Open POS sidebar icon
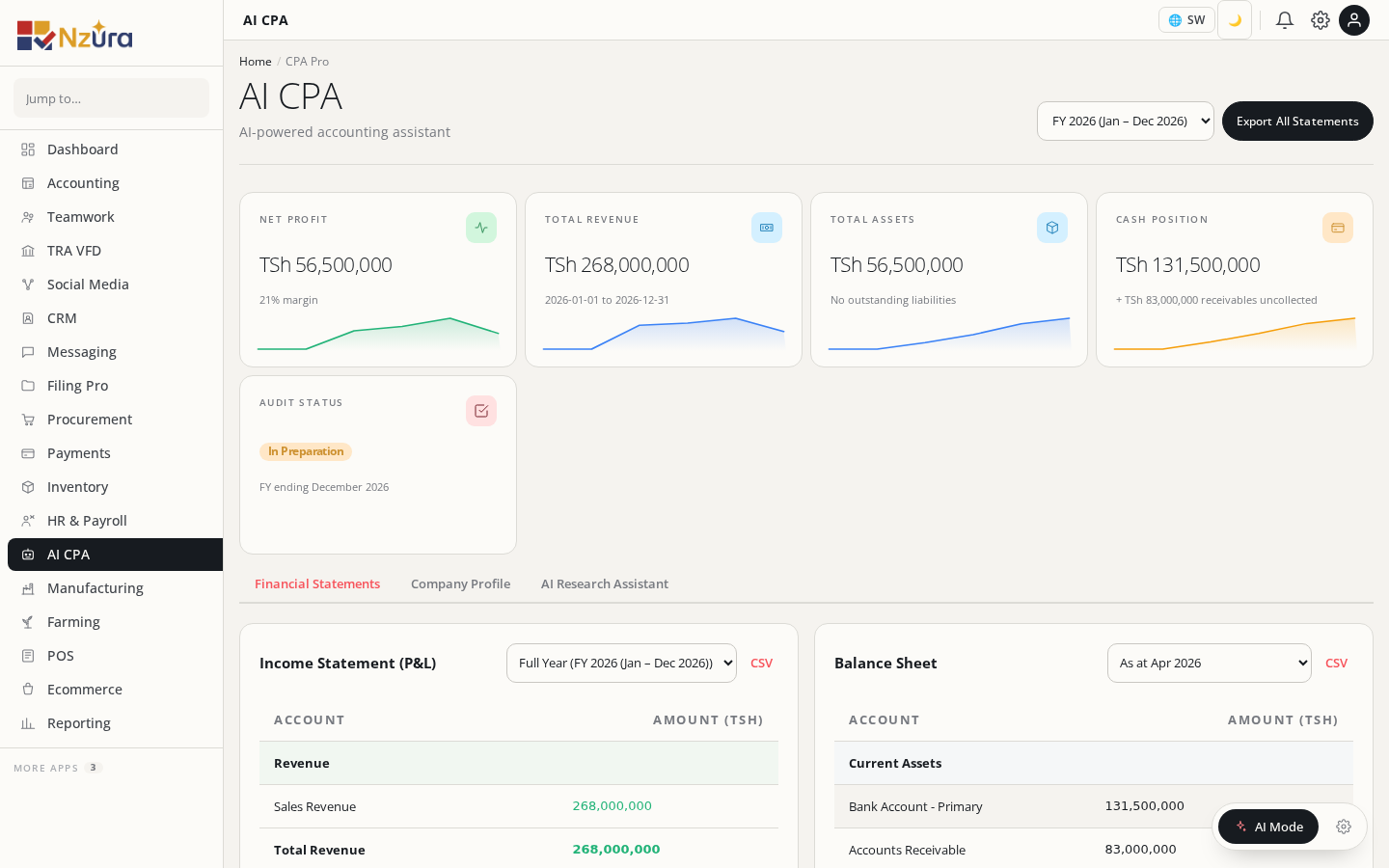The image size is (1389, 868). tap(28, 656)
